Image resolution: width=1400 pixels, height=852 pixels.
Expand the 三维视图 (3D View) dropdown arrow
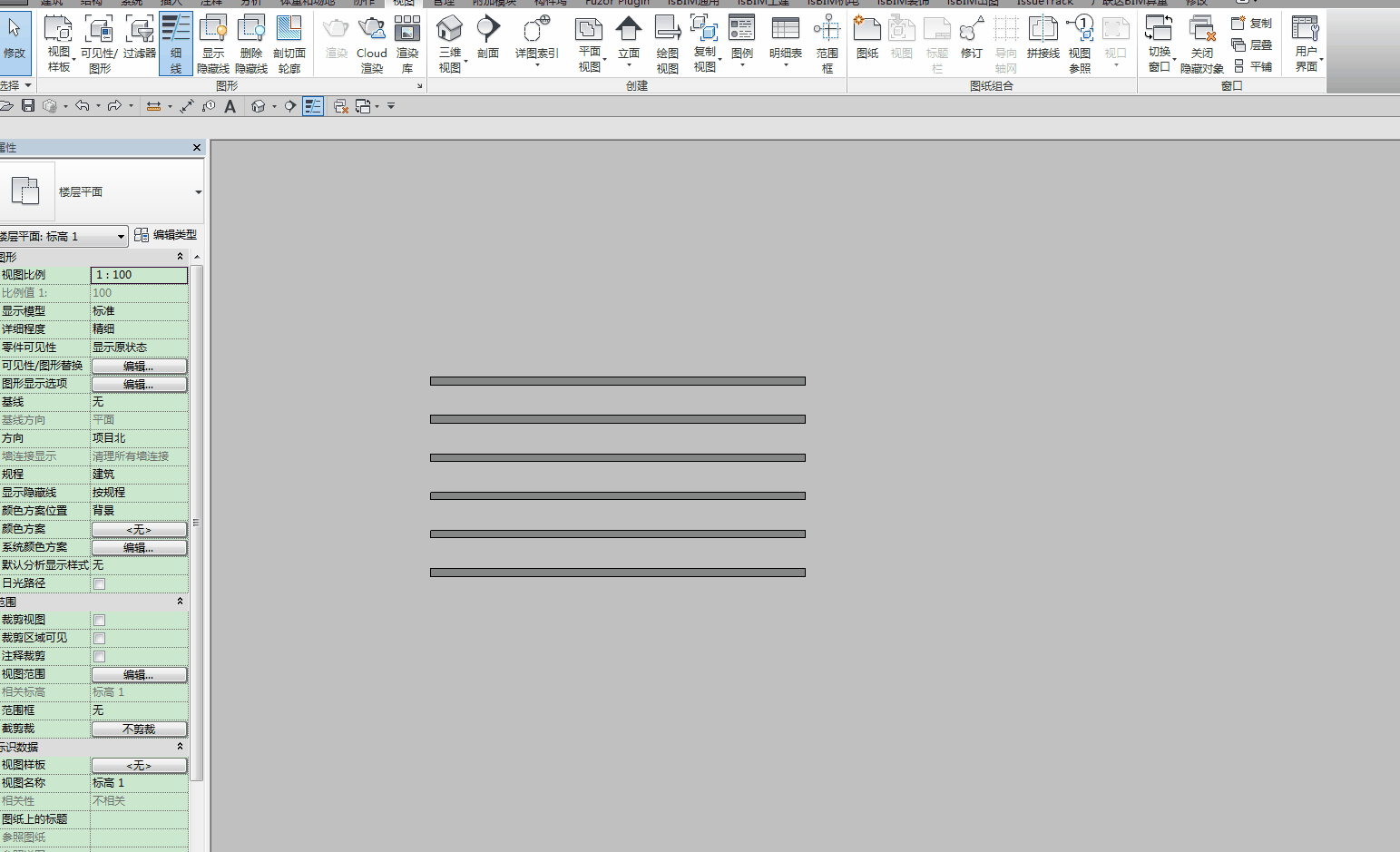465,61
